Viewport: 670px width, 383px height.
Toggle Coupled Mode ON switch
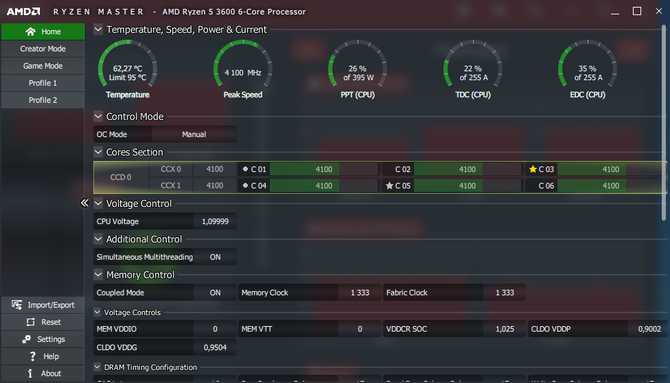coord(215,293)
